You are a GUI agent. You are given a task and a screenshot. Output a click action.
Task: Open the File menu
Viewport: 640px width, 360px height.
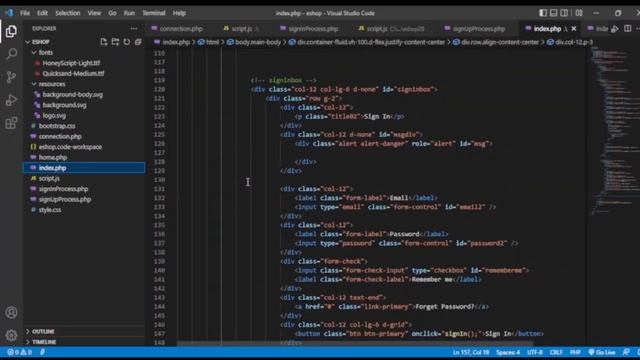[x=25, y=13]
